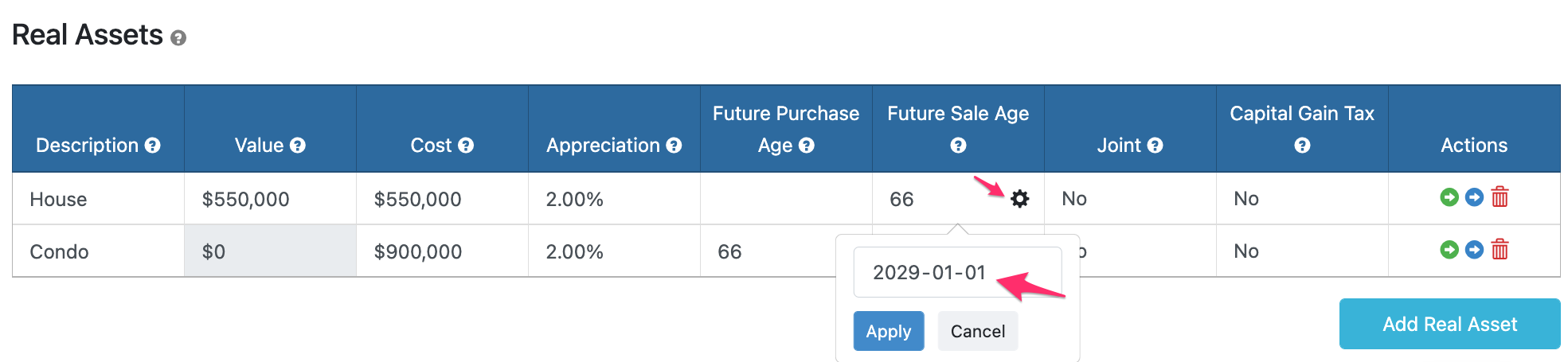Show help for the Appreciation column

pos(674,146)
